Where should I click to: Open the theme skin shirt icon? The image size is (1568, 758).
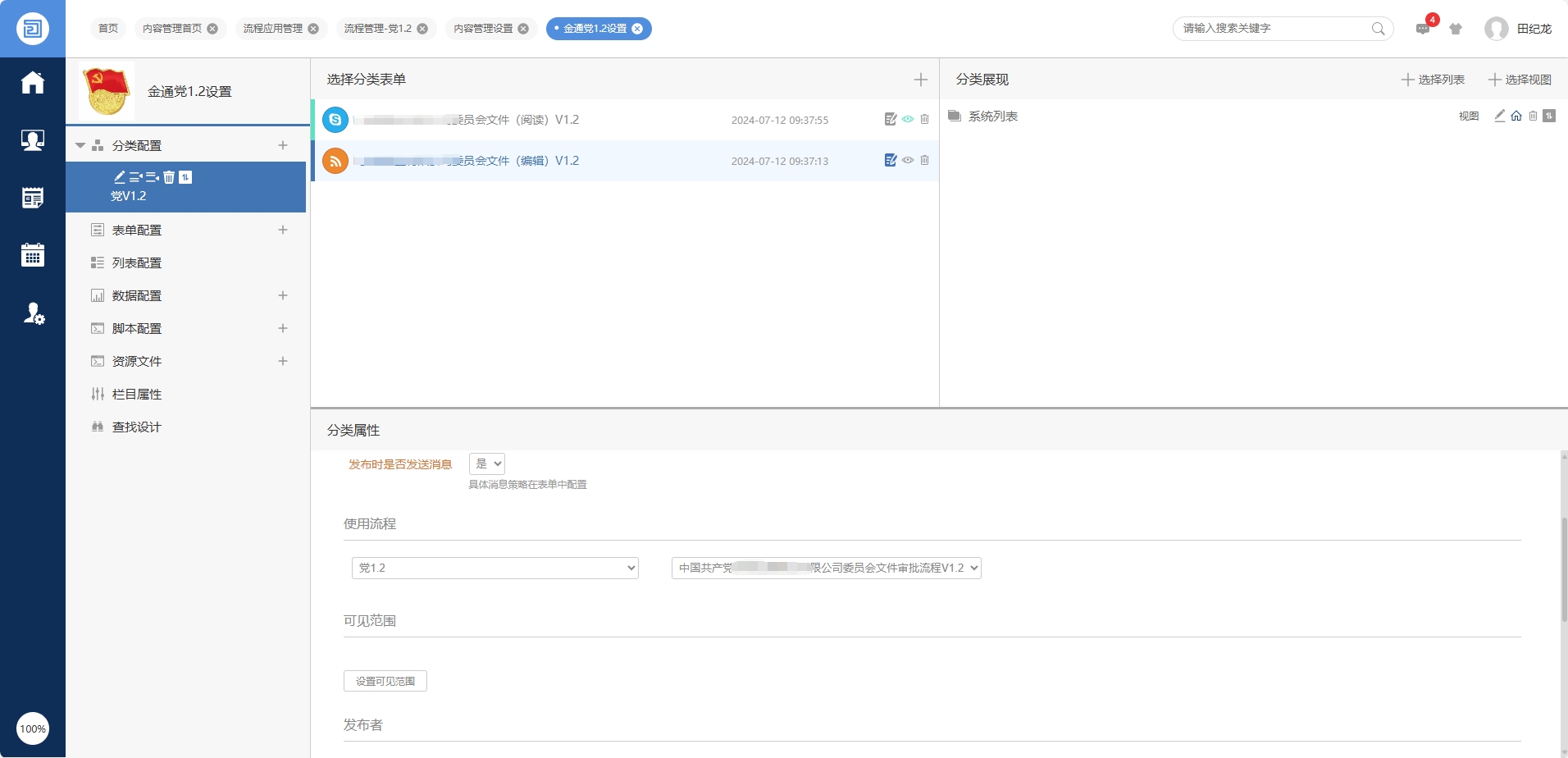tap(1456, 29)
